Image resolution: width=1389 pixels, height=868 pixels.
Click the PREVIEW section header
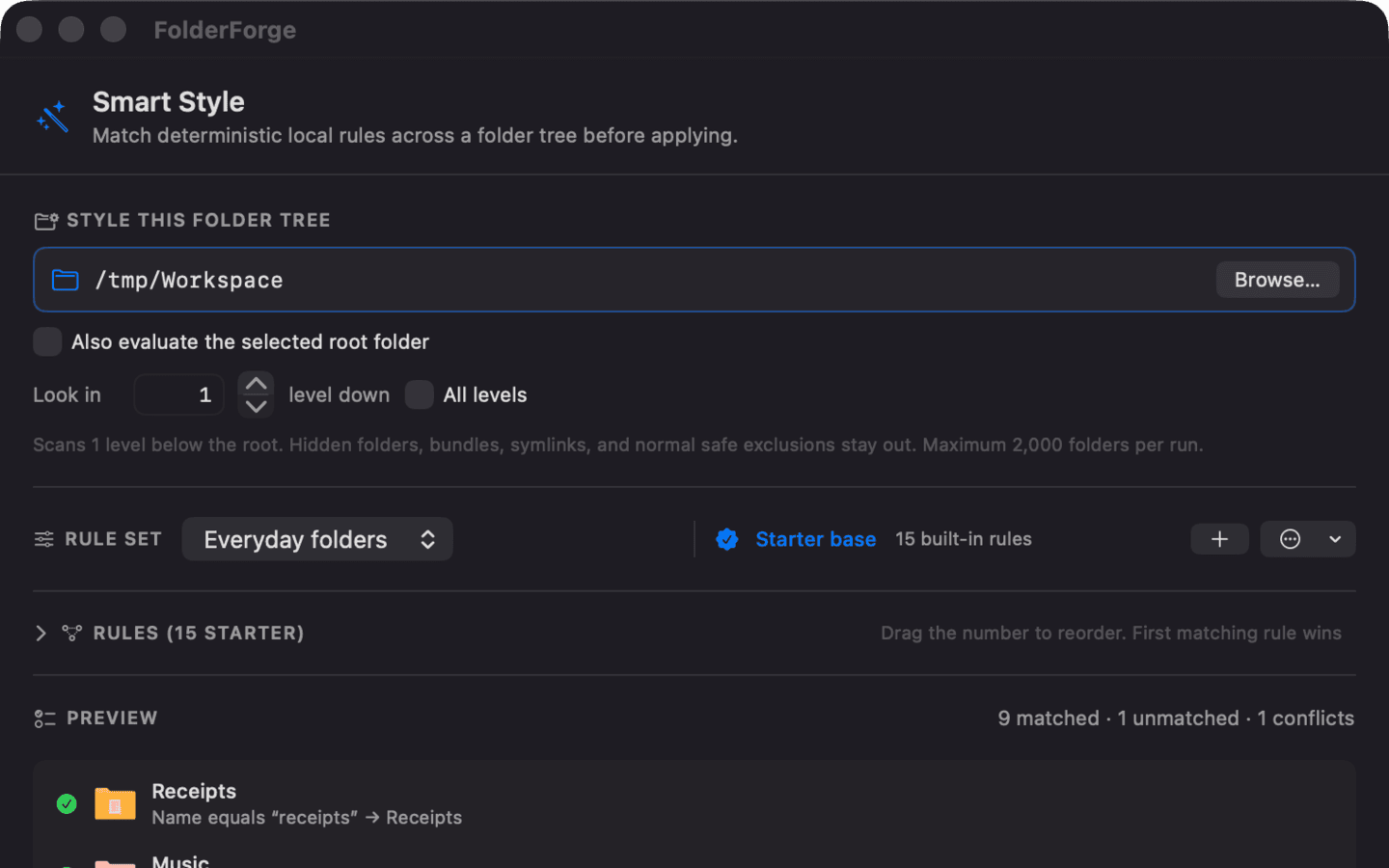pos(112,719)
